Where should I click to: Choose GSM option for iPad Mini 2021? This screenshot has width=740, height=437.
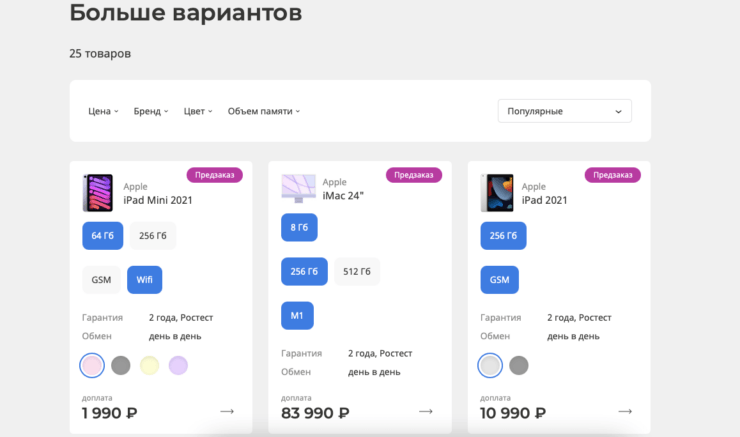click(101, 280)
